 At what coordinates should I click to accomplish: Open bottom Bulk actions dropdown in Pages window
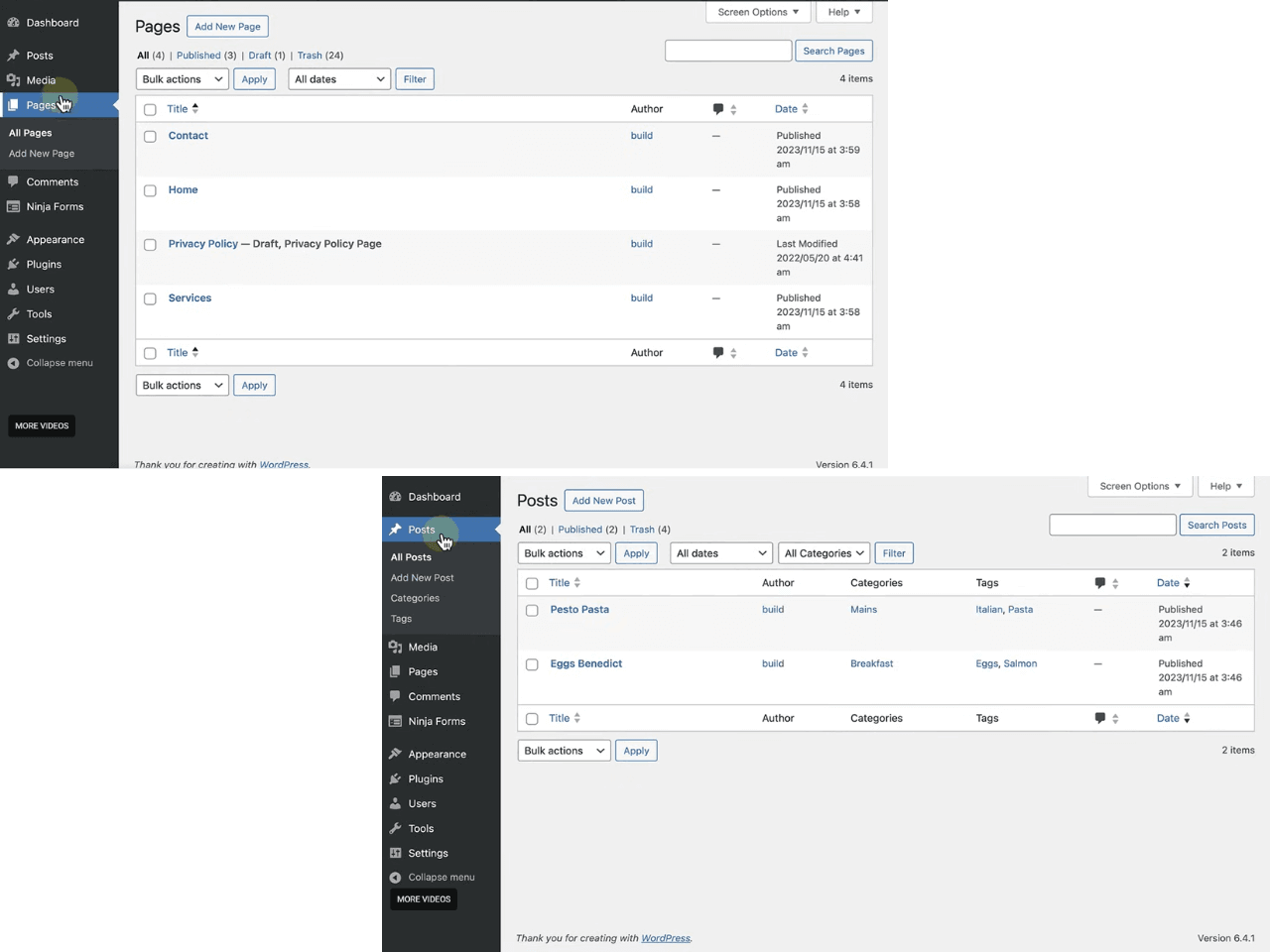coord(183,385)
